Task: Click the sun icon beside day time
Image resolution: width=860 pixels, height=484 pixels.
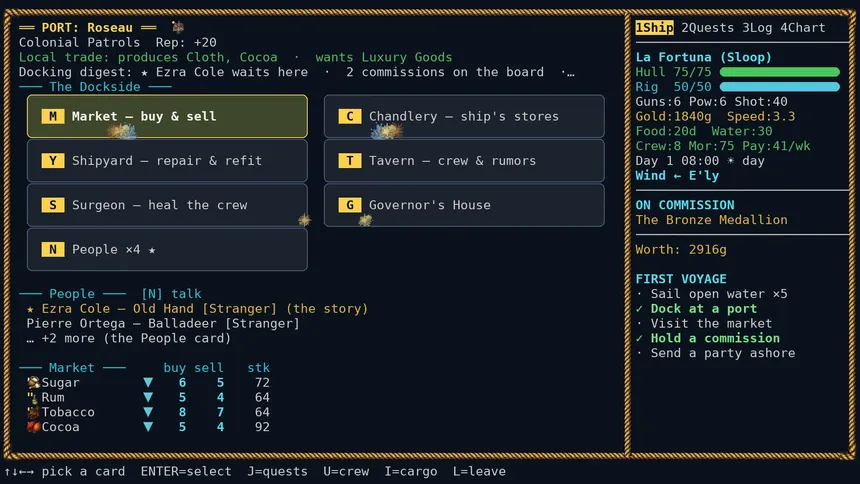Action: coord(731,161)
